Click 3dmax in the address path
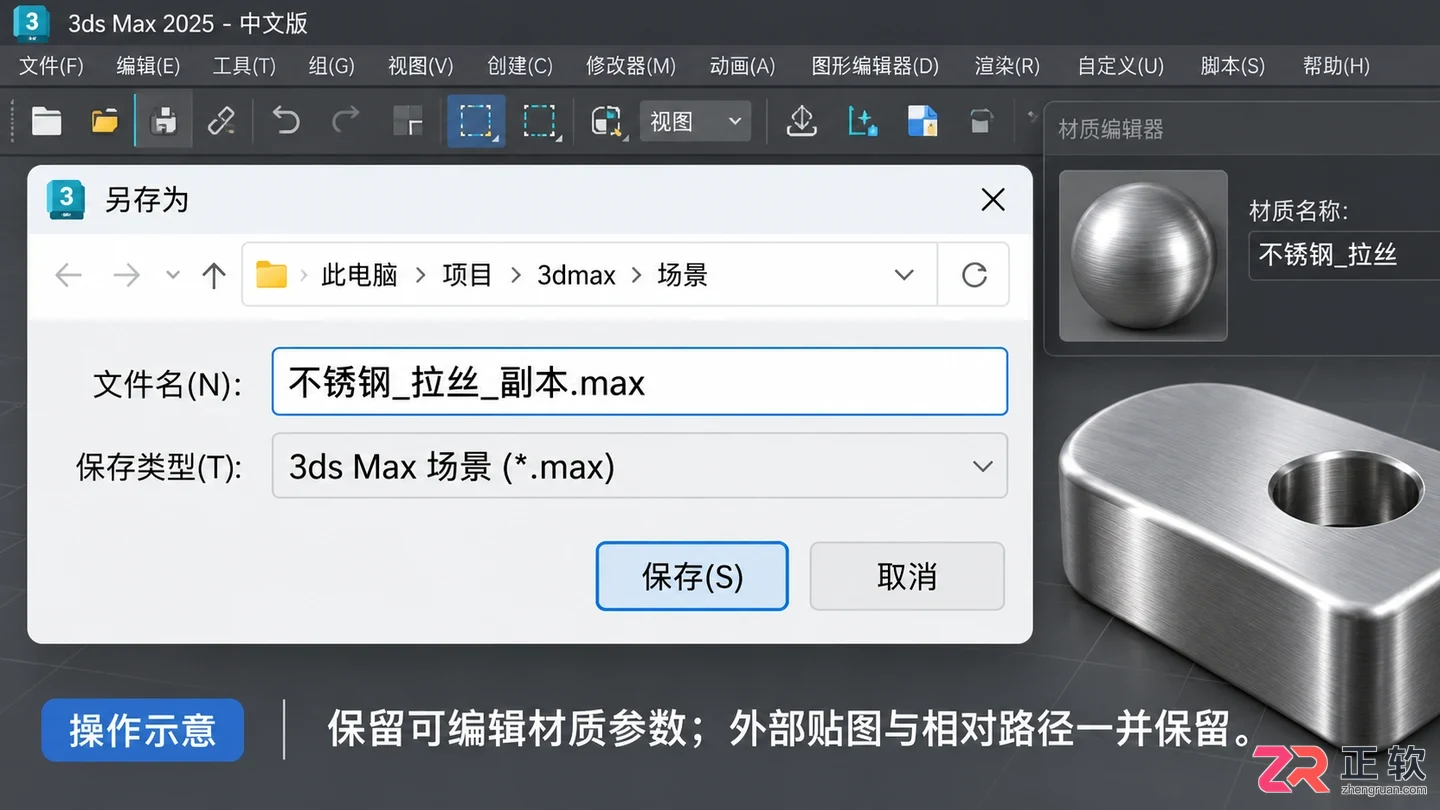The height and width of the screenshot is (810, 1440). click(x=576, y=275)
